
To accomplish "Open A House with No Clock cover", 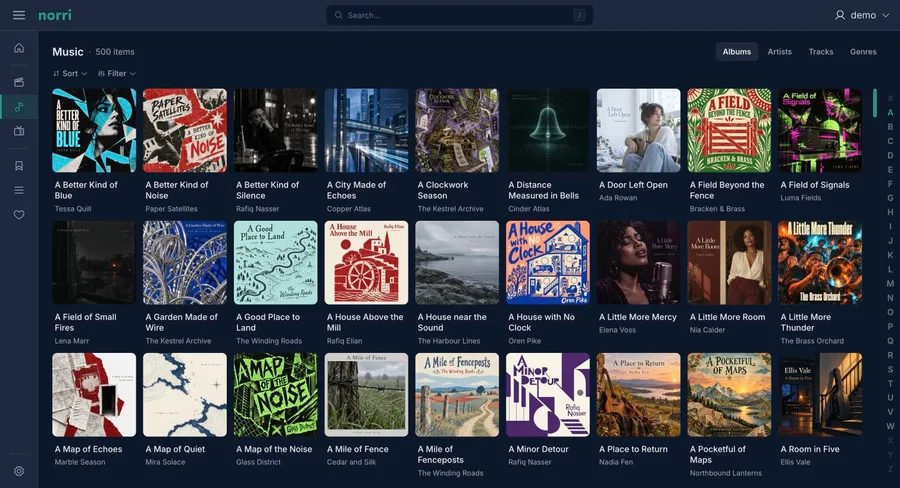I will (548, 262).
